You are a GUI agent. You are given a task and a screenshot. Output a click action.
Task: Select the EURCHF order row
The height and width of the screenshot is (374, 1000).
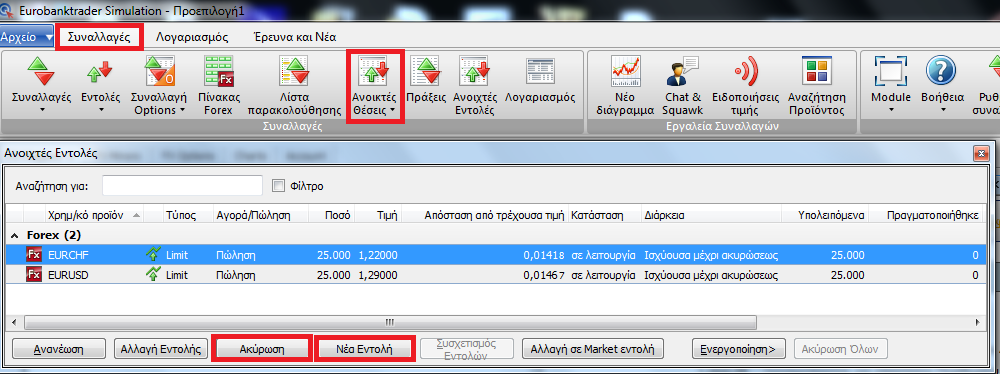495,255
